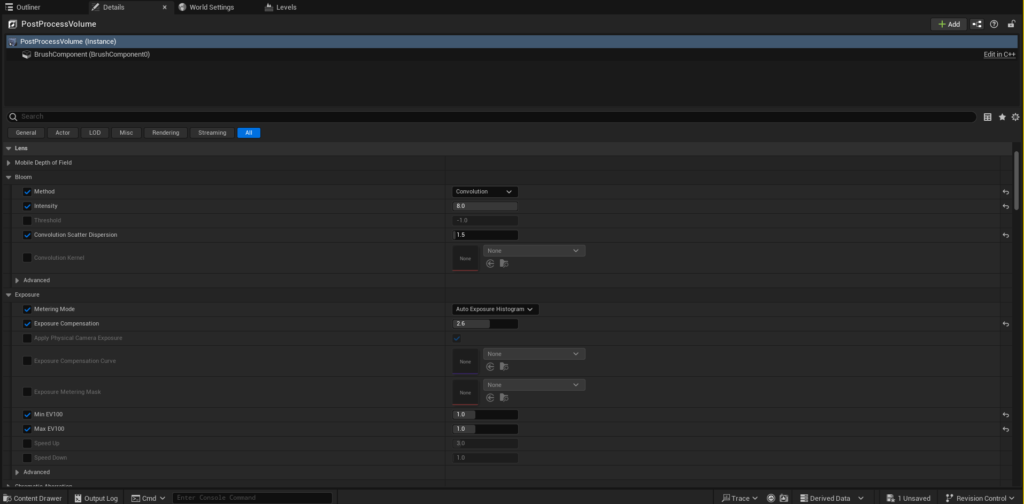Open Convolution Kernel asset None dropdown
Screen dimensions: 1024x504
pos(534,251)
